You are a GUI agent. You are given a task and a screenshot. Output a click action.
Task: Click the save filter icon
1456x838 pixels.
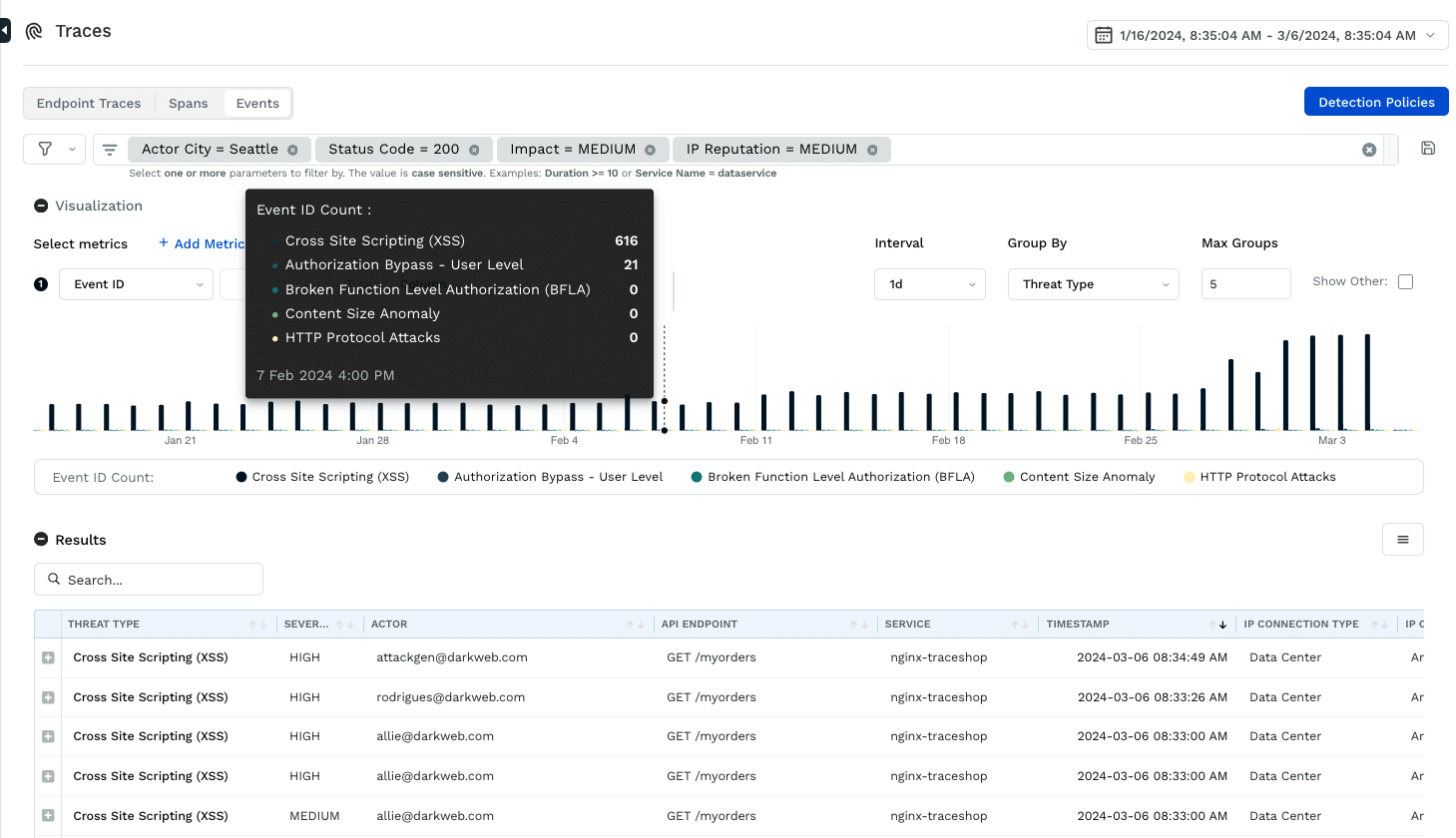1428,149
